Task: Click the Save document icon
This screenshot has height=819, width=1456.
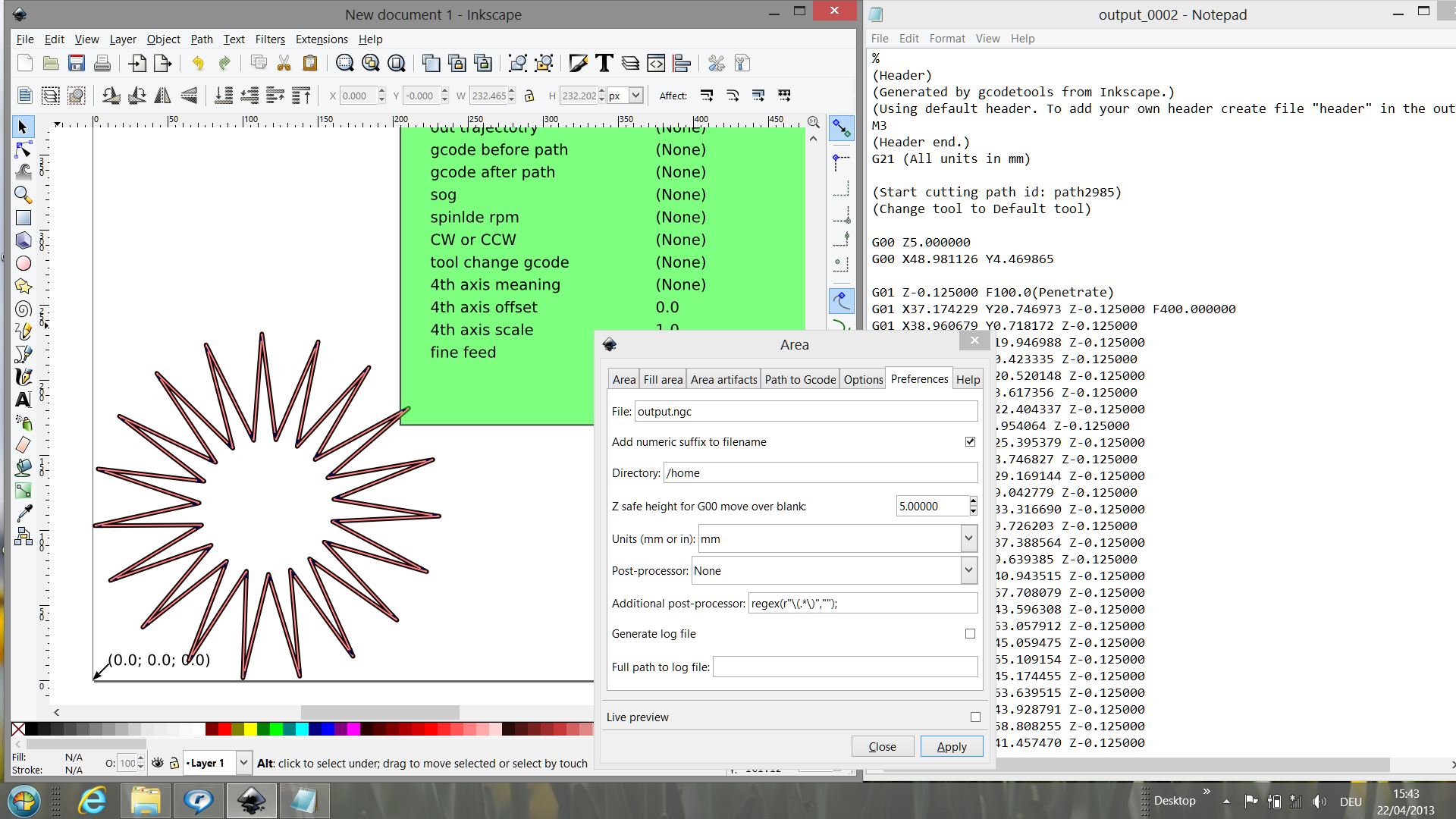Action: [76, 63]
